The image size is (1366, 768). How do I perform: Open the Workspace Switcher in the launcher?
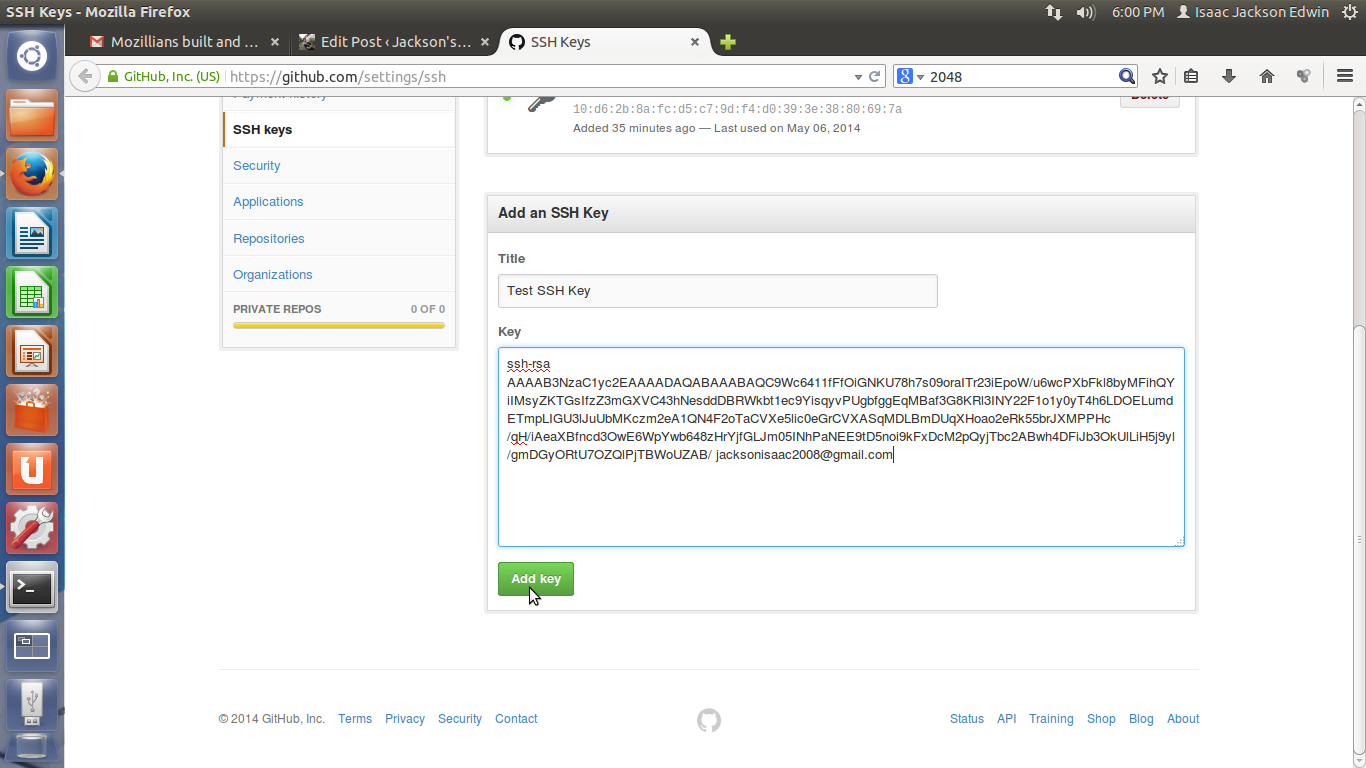[32, 646]
